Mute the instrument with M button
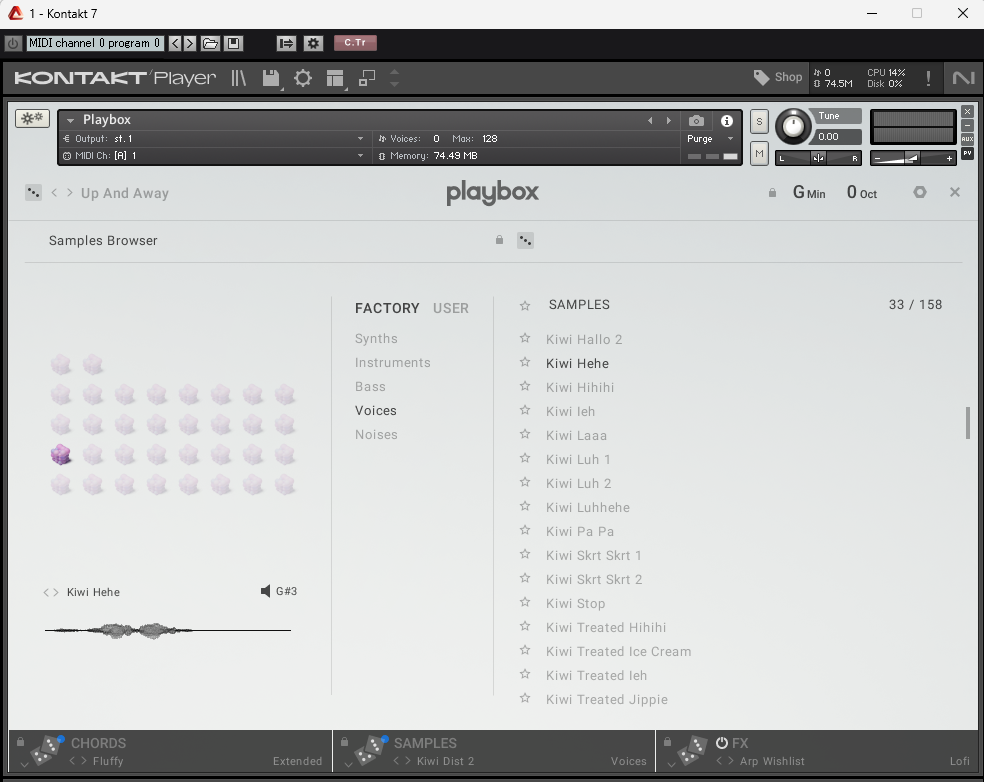This screenshot has width=984, height=782. pos(759,154)
